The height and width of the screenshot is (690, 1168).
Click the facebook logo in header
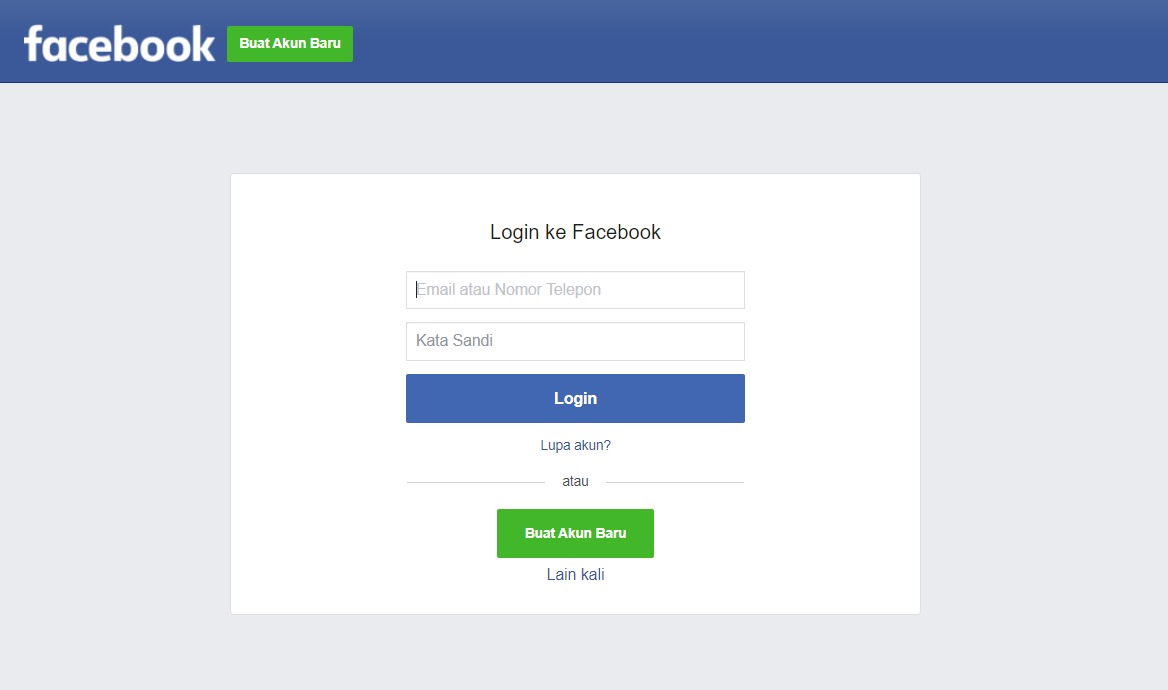(x=119, y=44)
